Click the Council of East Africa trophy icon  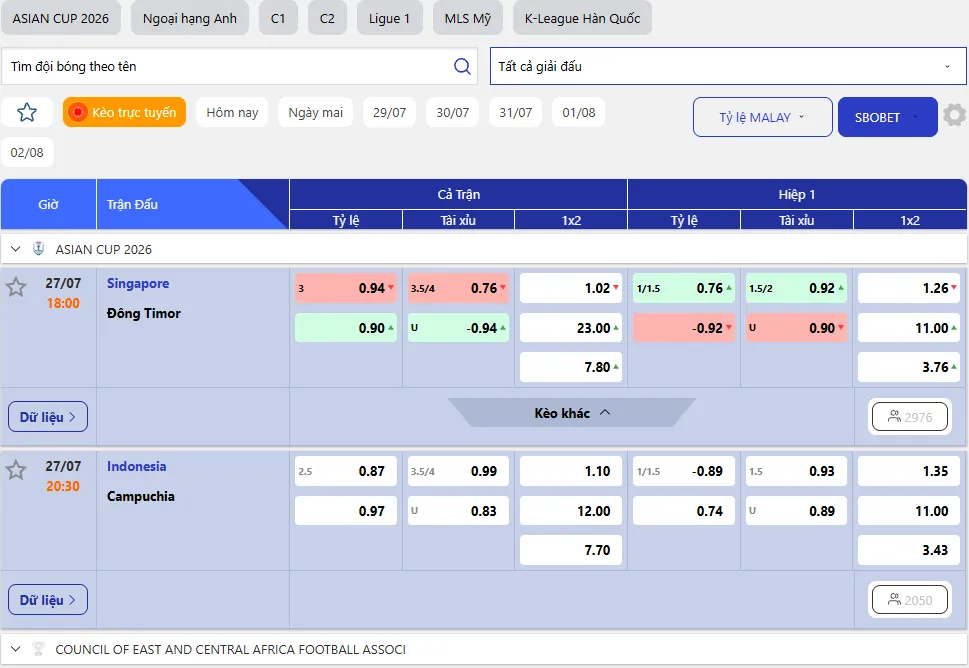(x=38, y=649)
